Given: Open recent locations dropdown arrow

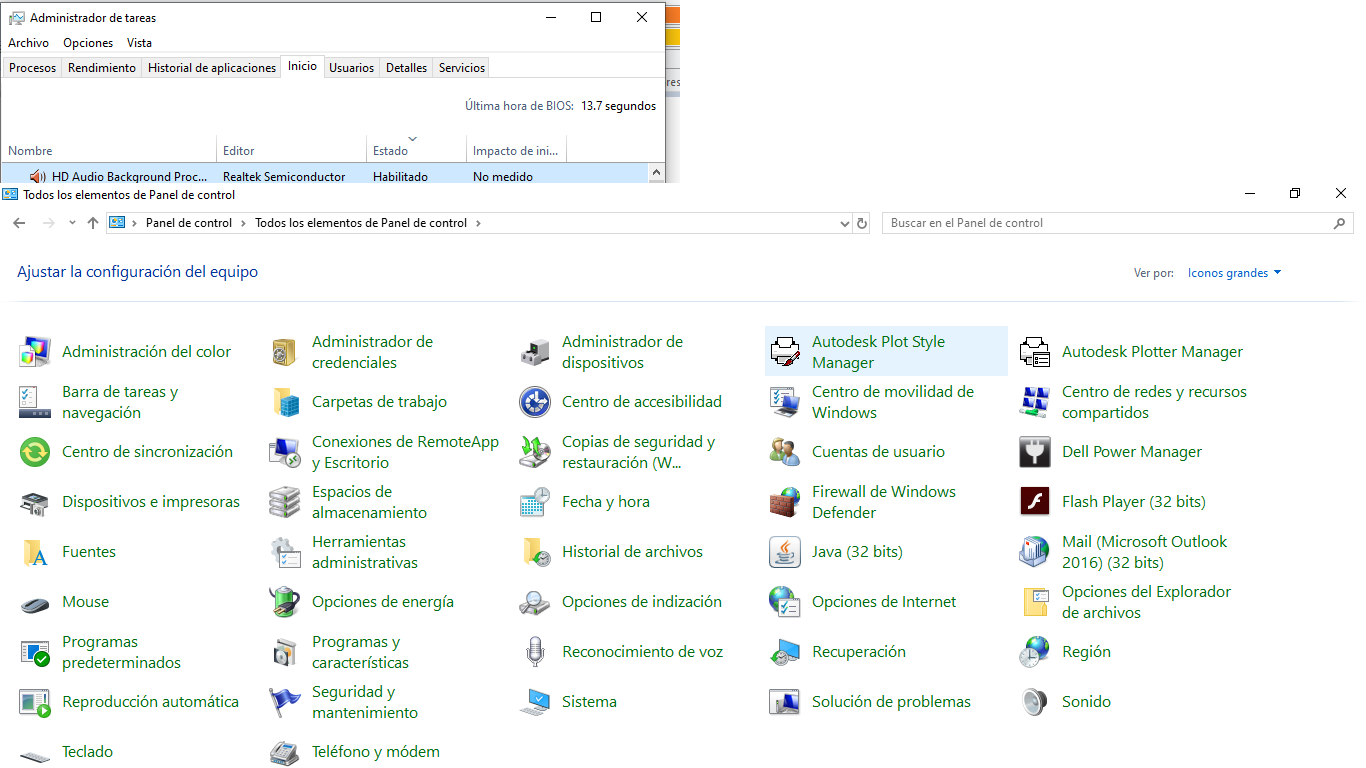Looking at the screenshot, I should (x=72, y=223).
